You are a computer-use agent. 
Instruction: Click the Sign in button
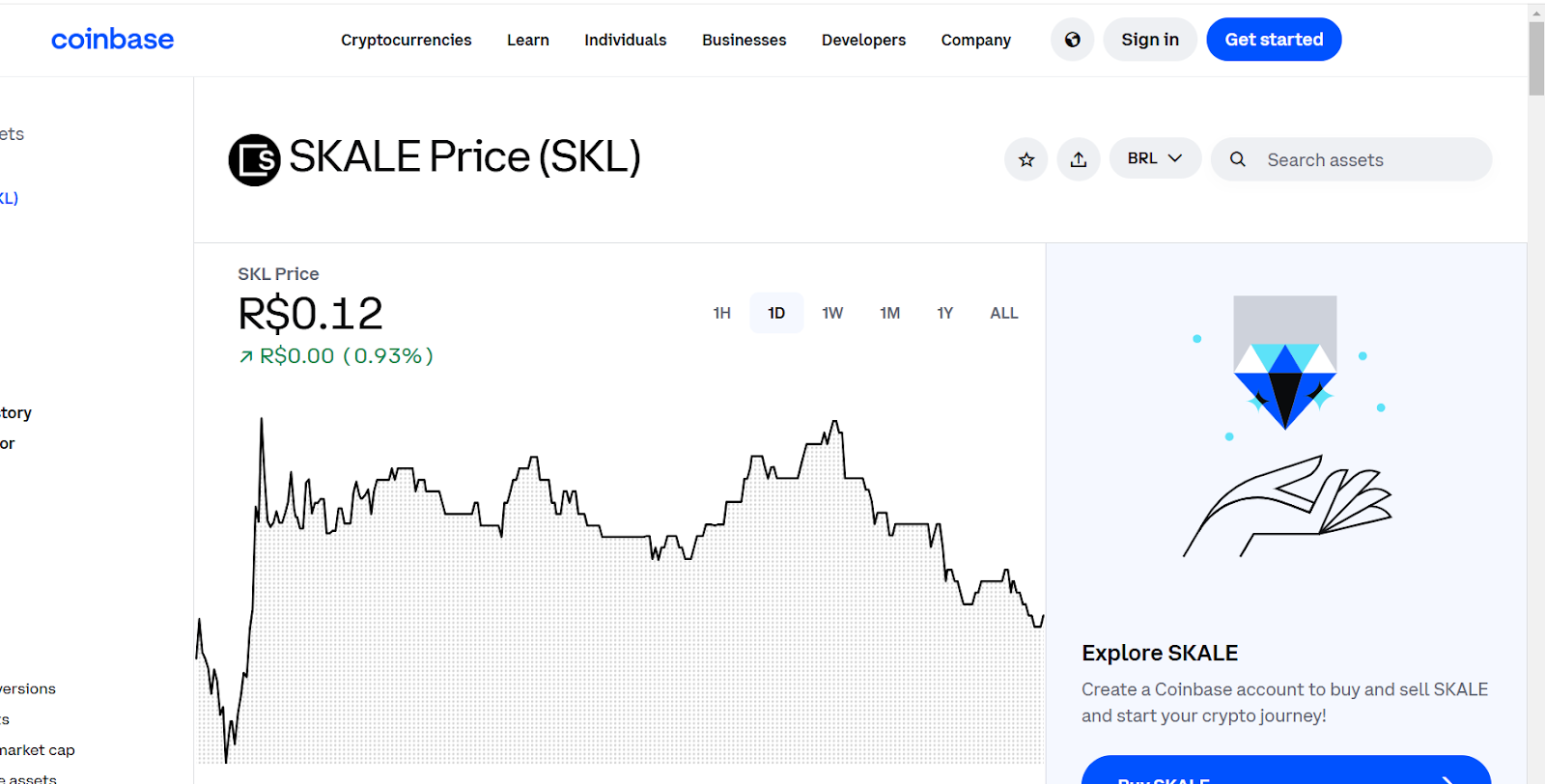click(x=1149, y=40)
